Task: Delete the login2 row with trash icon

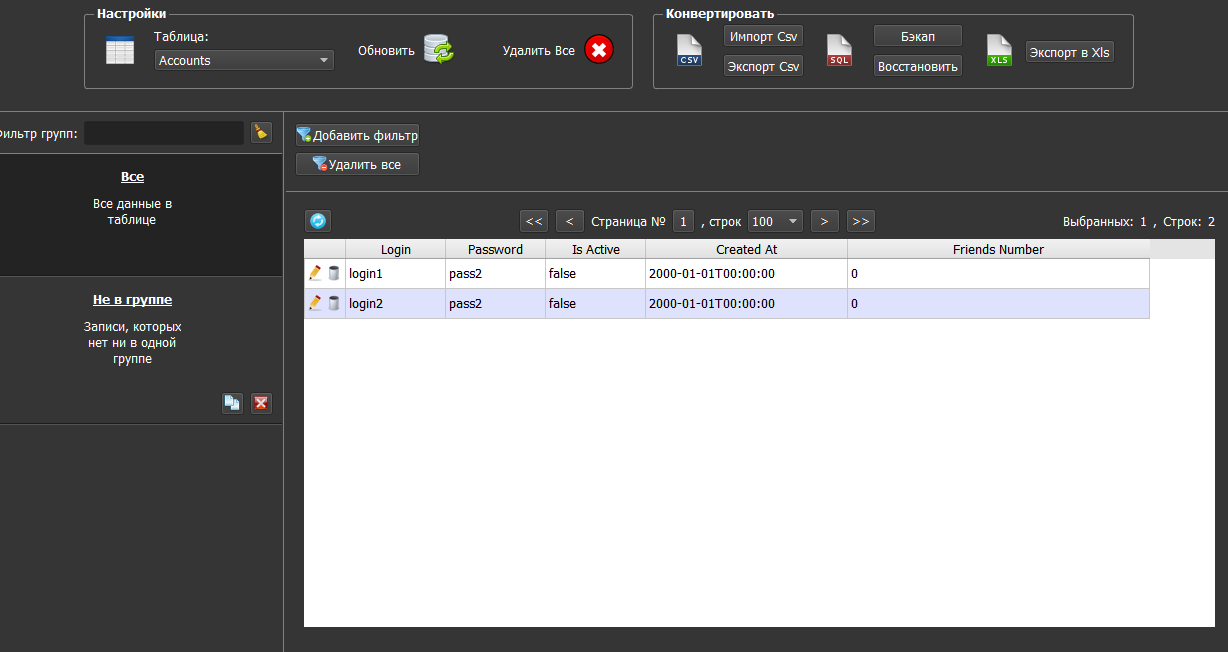Action: point(334,303)
